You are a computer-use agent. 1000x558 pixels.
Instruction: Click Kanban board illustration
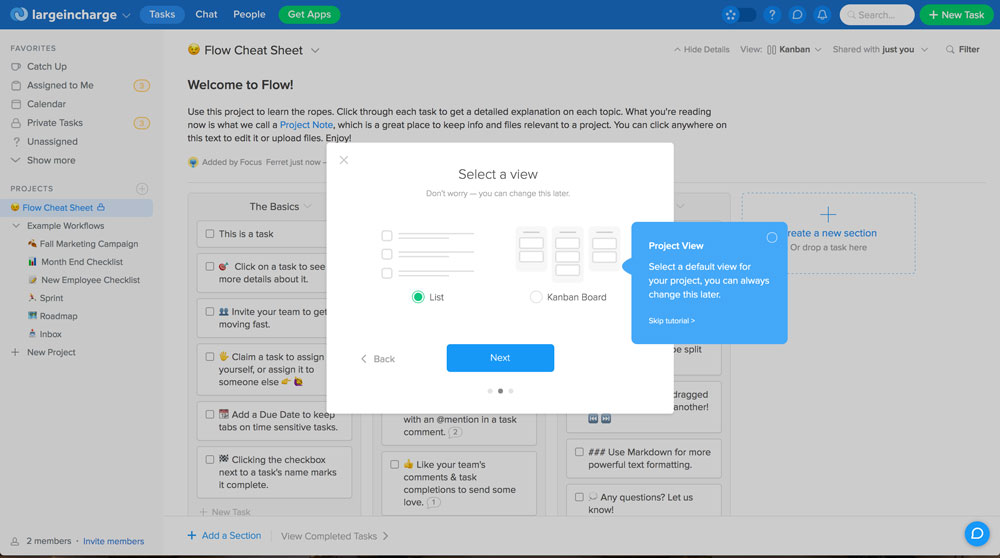[567, 254]
